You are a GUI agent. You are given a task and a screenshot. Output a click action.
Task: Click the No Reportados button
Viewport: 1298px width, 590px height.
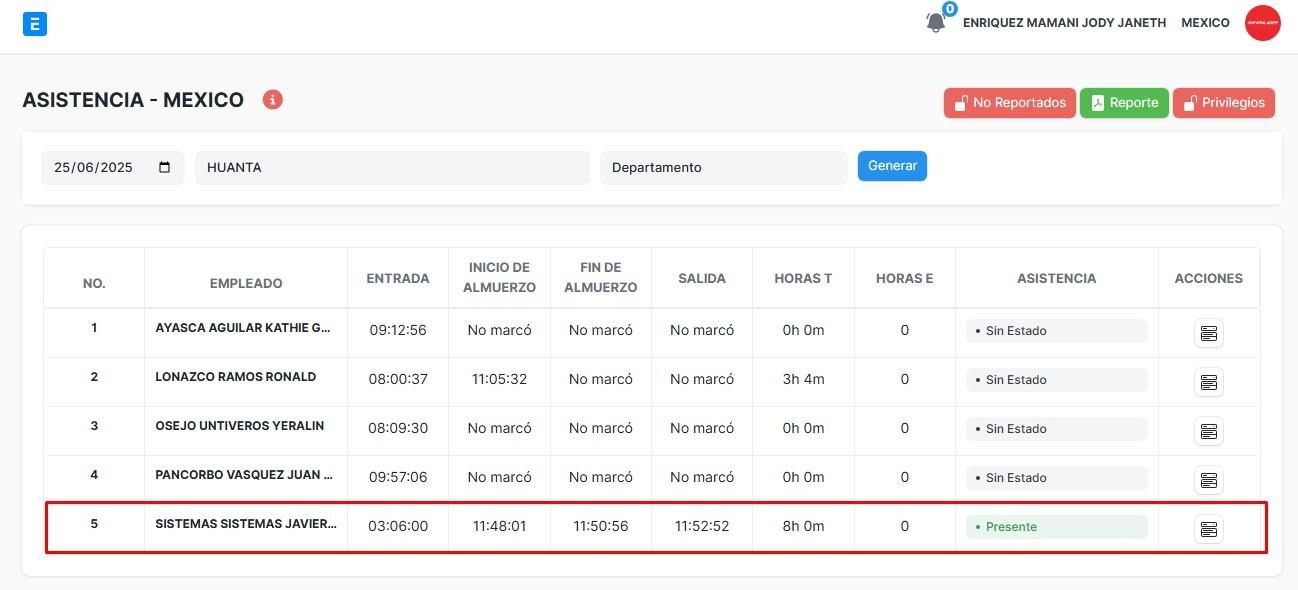pos(1009,103)
